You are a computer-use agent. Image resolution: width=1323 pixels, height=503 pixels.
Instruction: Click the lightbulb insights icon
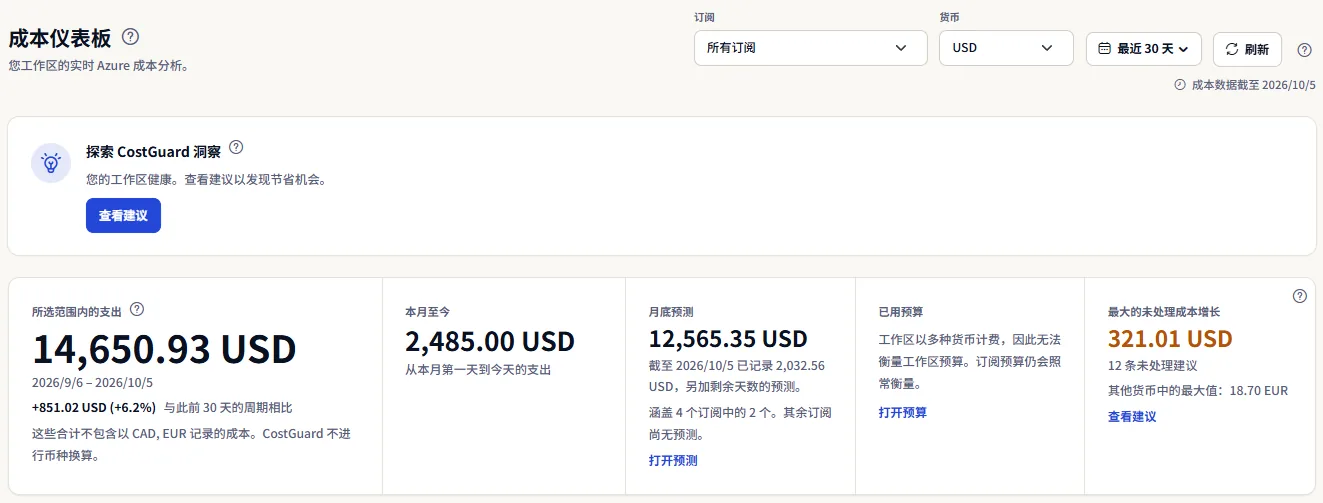pos(50,163)
